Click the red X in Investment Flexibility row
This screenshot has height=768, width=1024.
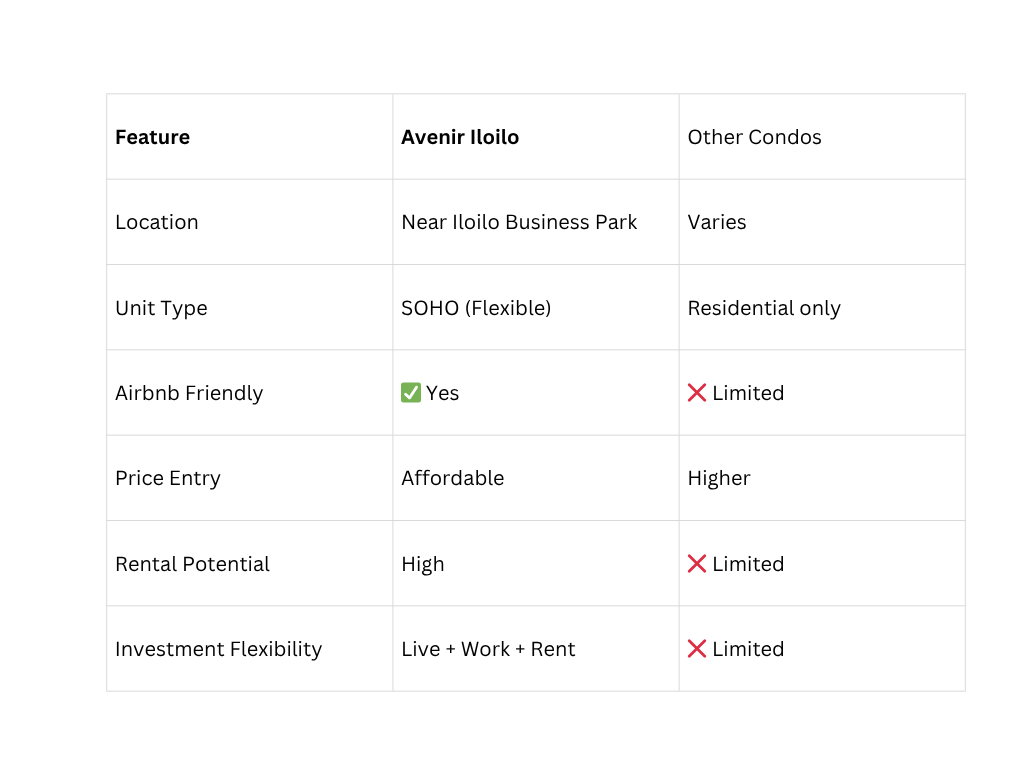(697, 648)
